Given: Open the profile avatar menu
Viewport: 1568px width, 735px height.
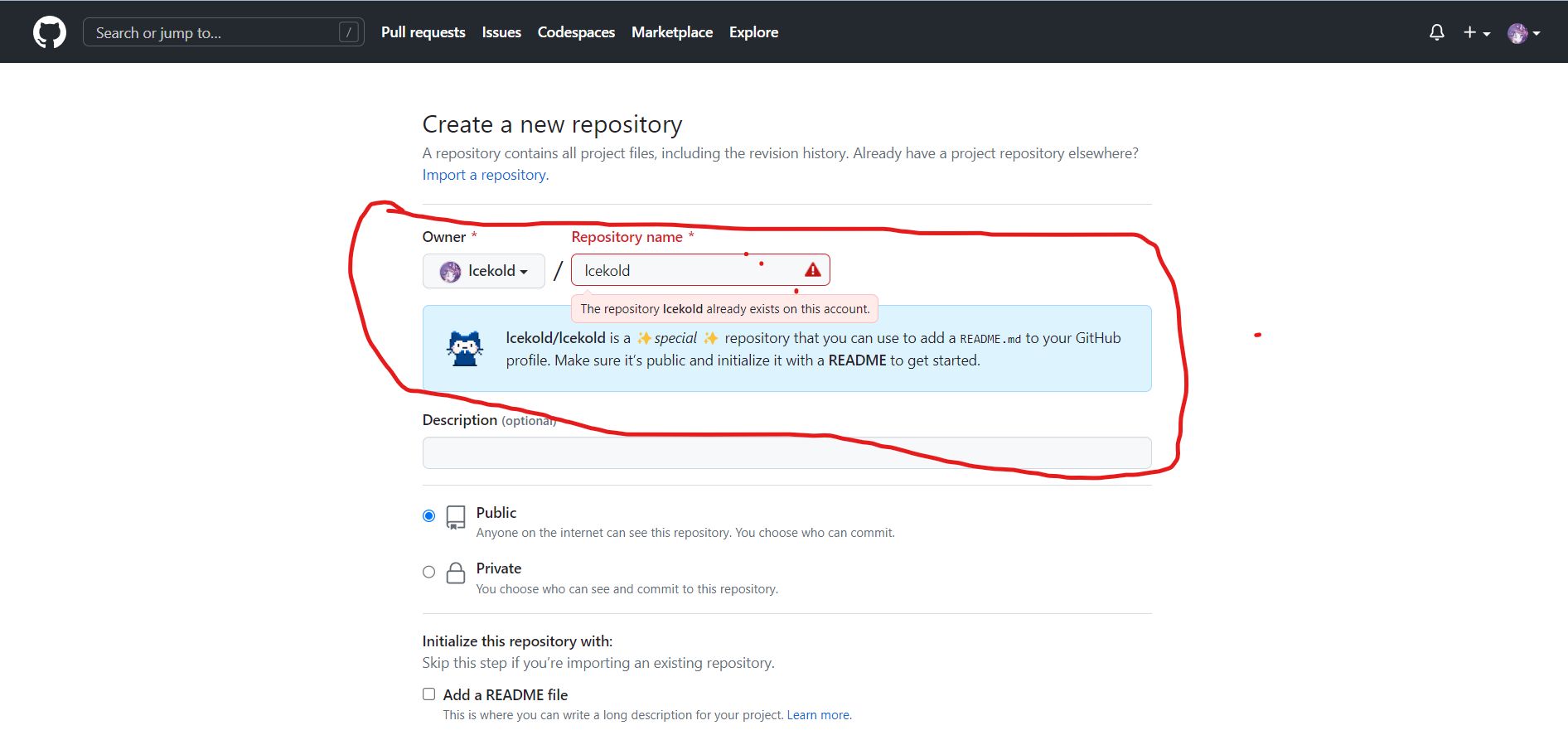Looking at the screenshot, I should pos(1523,33).
